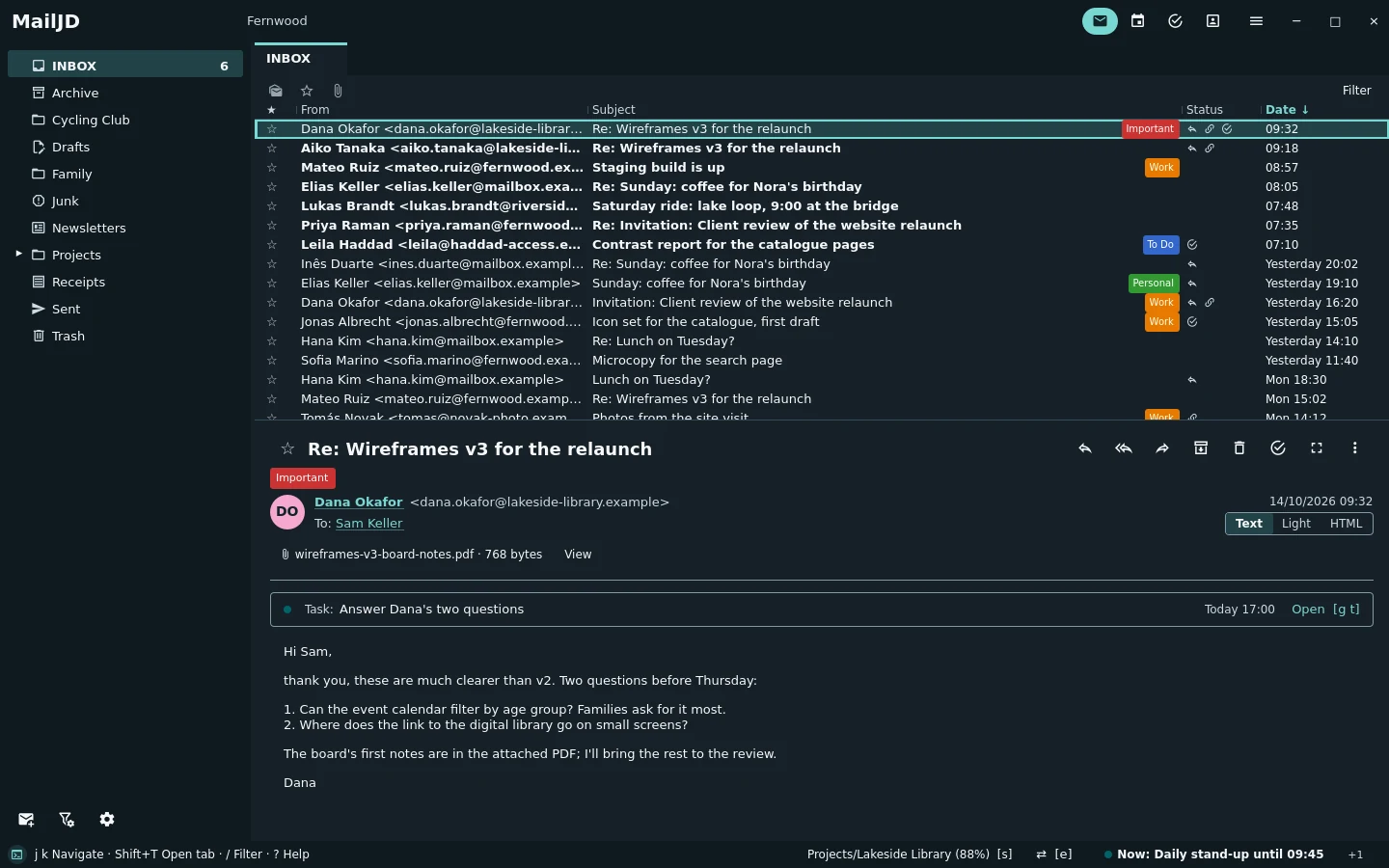1389x868 pixels.
Task: Toggle starred-only filter in list toolbar
Action: [307, 91]
